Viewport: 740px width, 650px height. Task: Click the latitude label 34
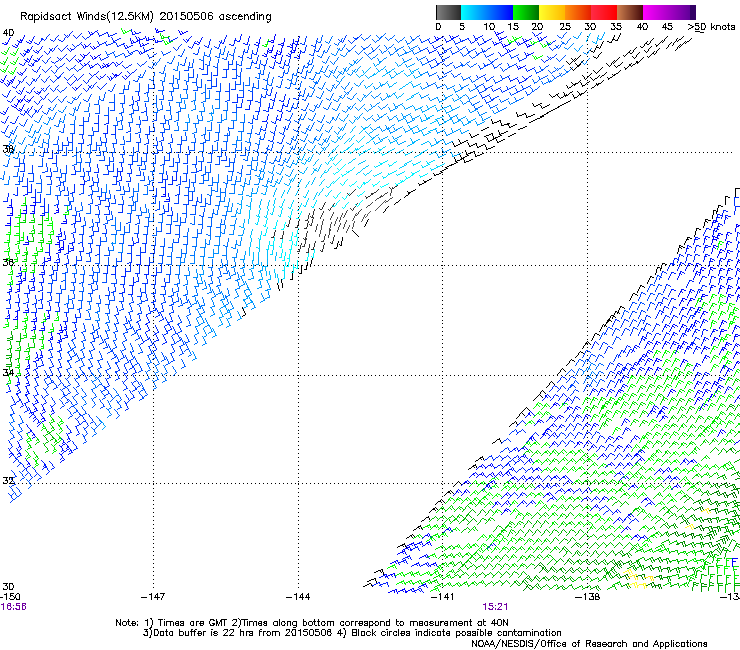point(8,372)
